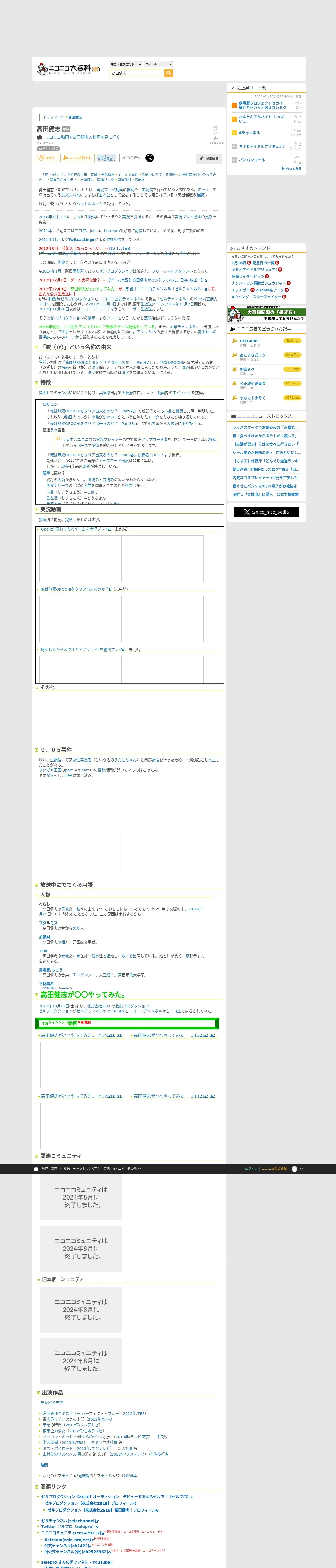Click the ニコニ広告する button

coord(77,158)
